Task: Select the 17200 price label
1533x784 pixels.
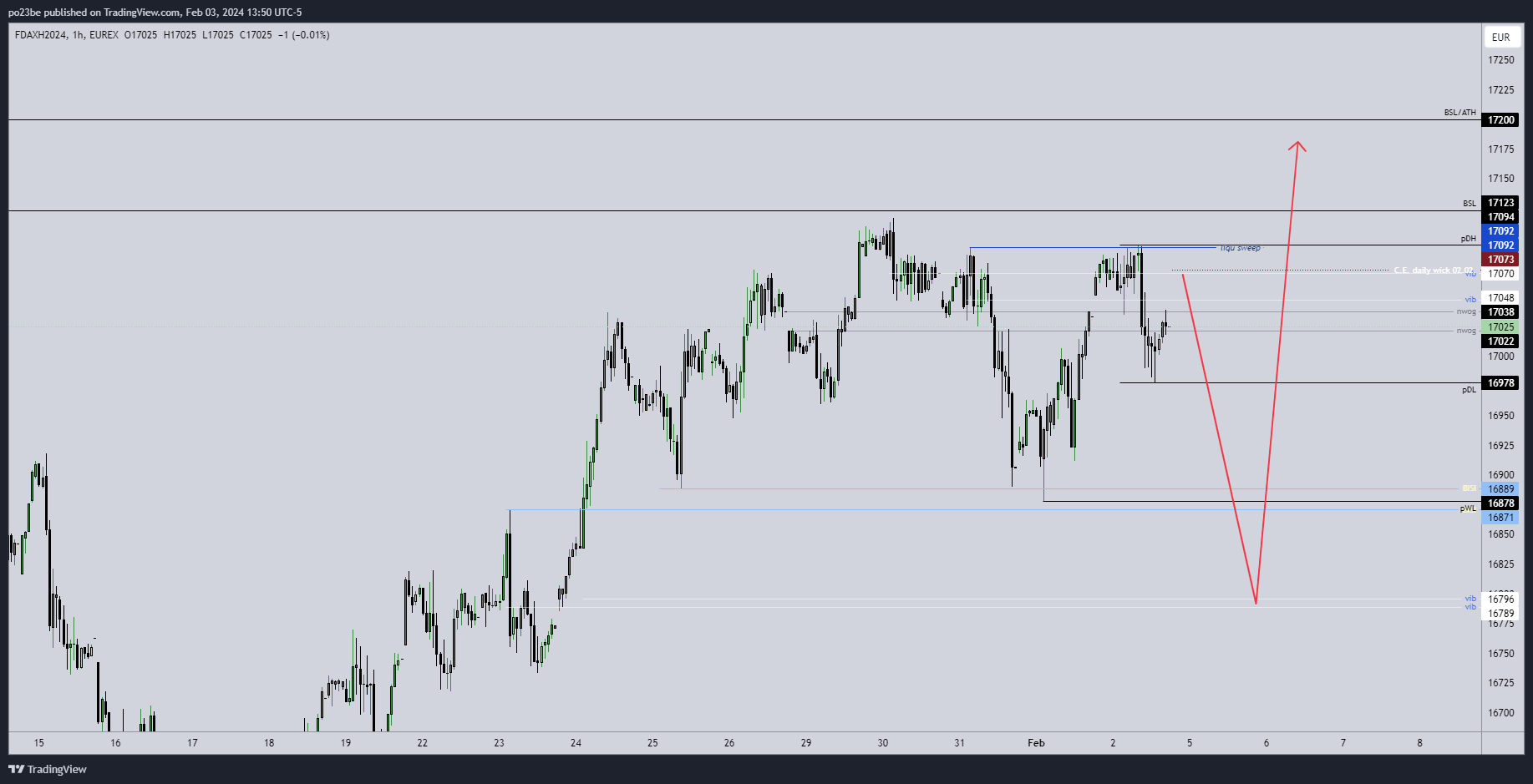Action: pos(1500,120)
